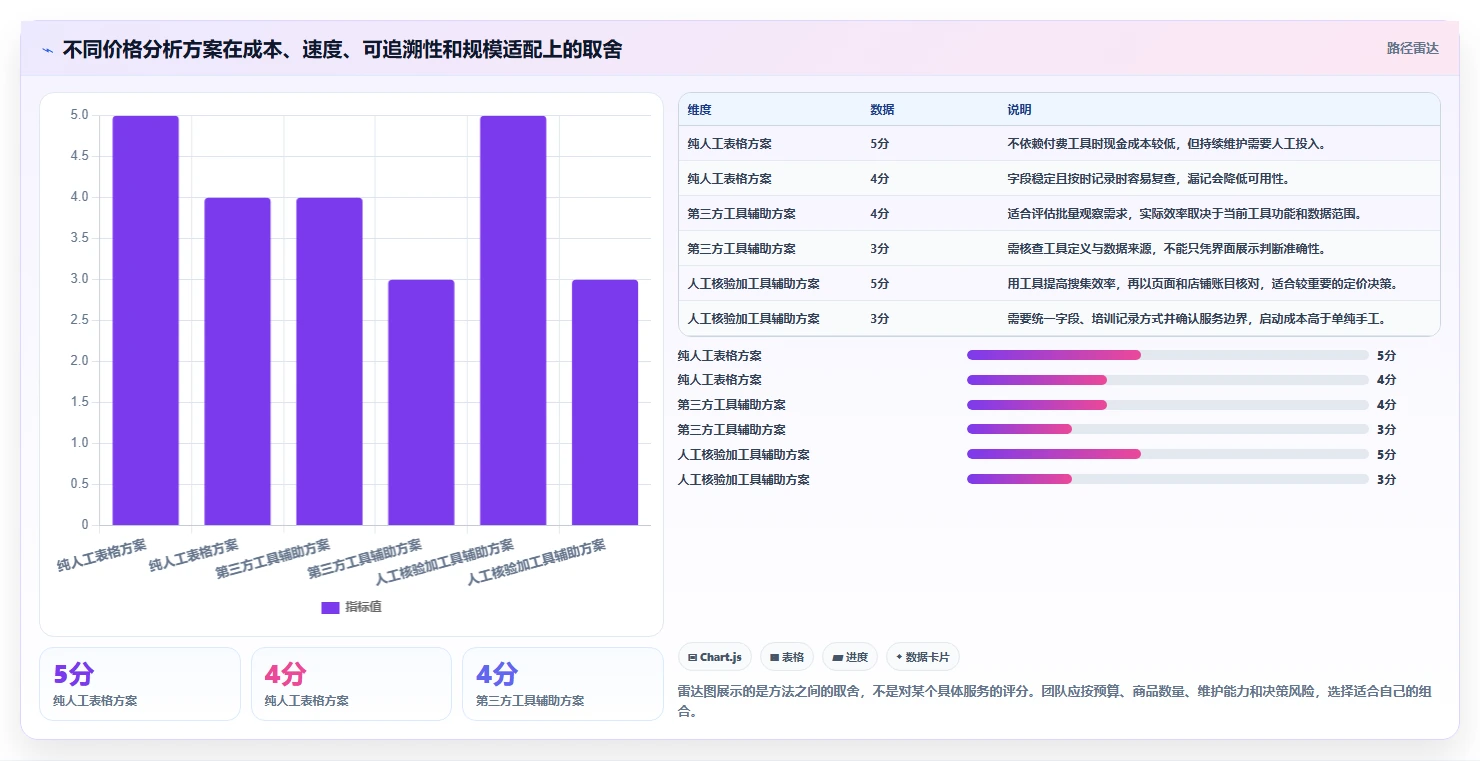Click the purple 指标值 legend swatch
The width and height of the screenshot is (1480, 761).
point(330,607)
